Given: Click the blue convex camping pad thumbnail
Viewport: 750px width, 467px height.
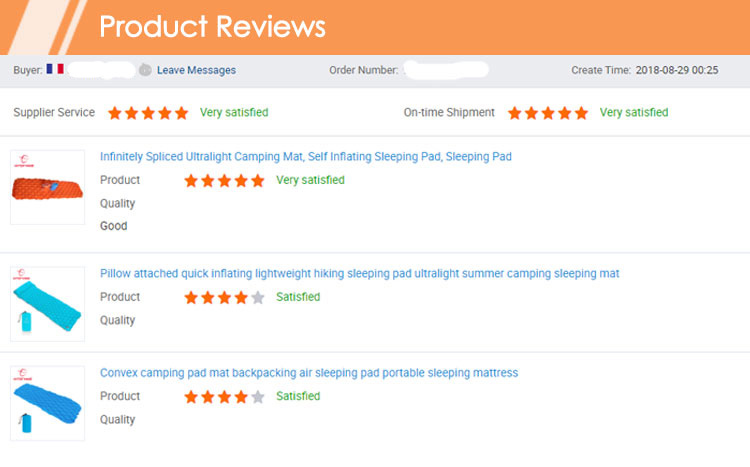Looking at the screenshot, I should click(x=47, y=403).
